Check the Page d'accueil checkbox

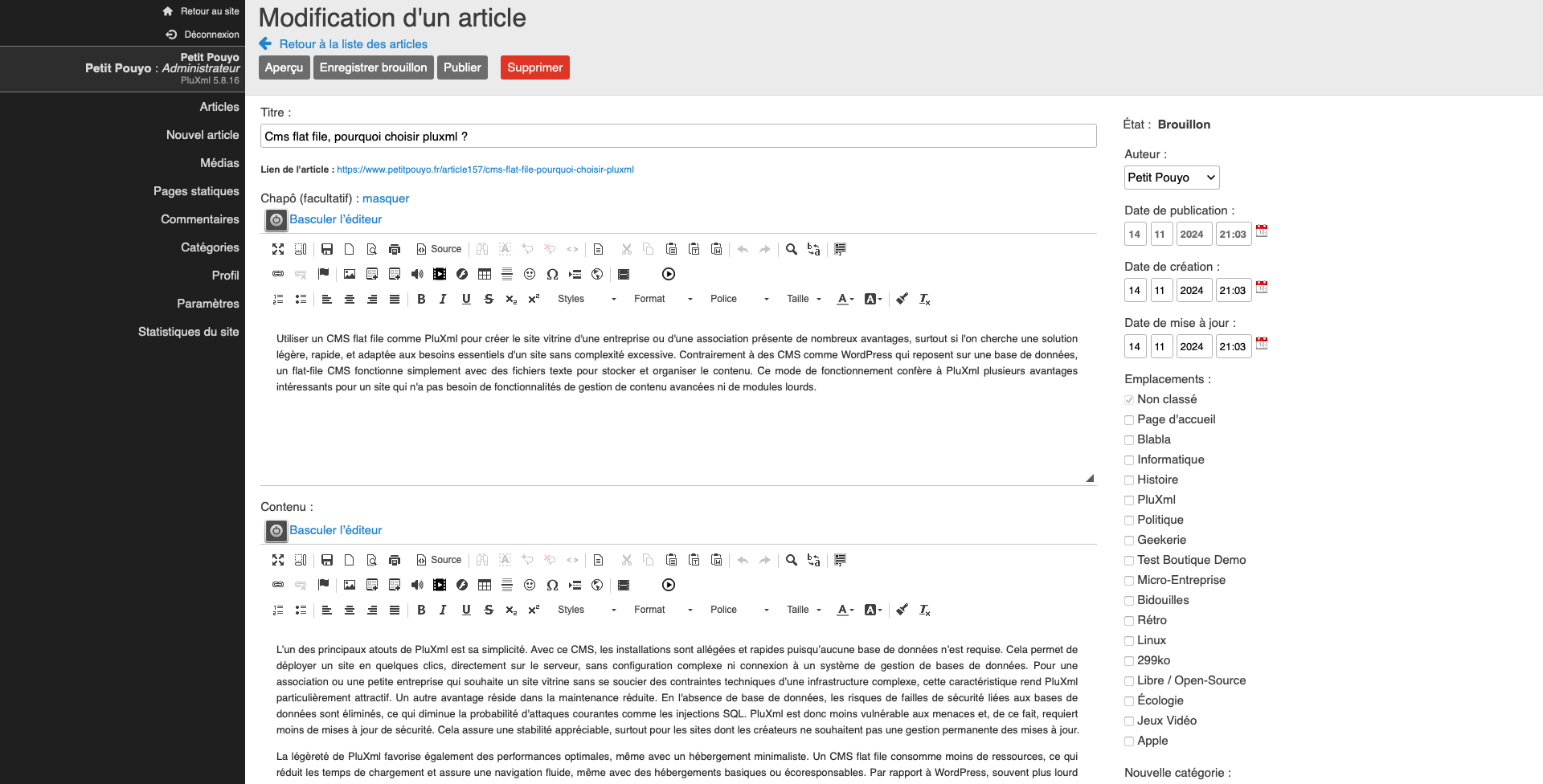(x=1129, y=420)
